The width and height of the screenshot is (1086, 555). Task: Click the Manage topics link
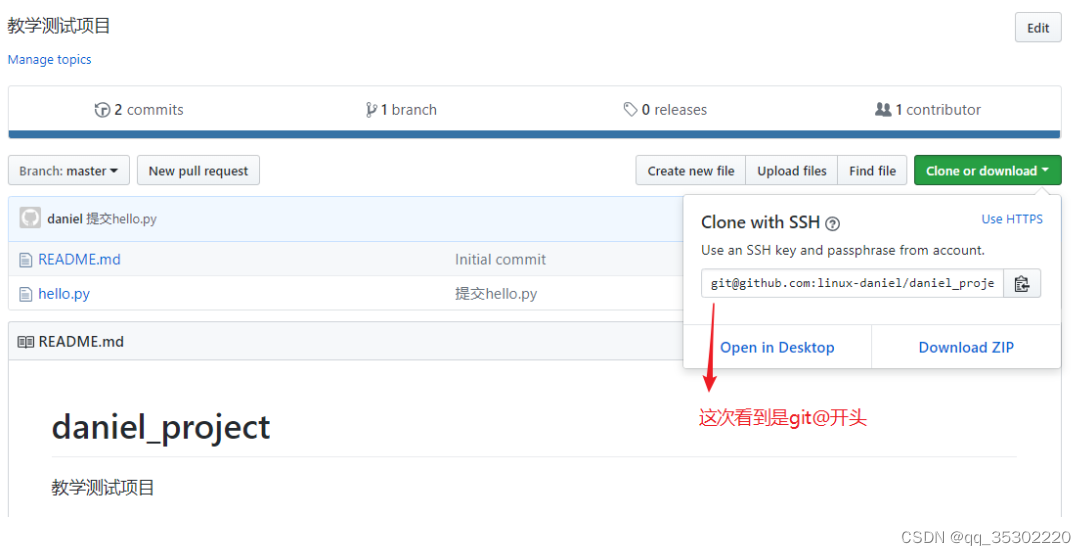tap(49, 60)
